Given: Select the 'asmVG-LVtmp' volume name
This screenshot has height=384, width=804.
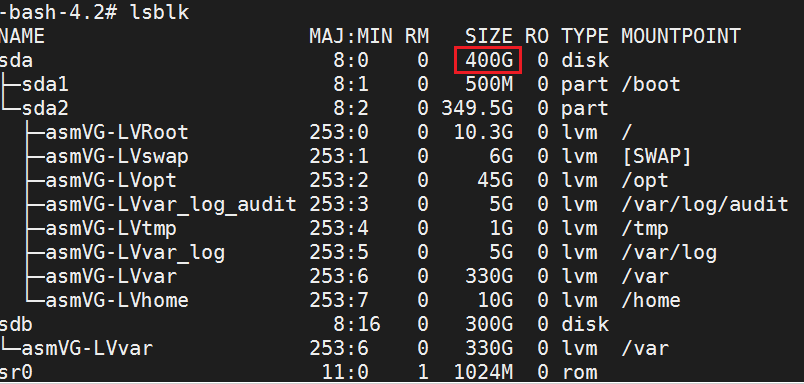Looking at the screenshot, I should [x=111, y=228].
